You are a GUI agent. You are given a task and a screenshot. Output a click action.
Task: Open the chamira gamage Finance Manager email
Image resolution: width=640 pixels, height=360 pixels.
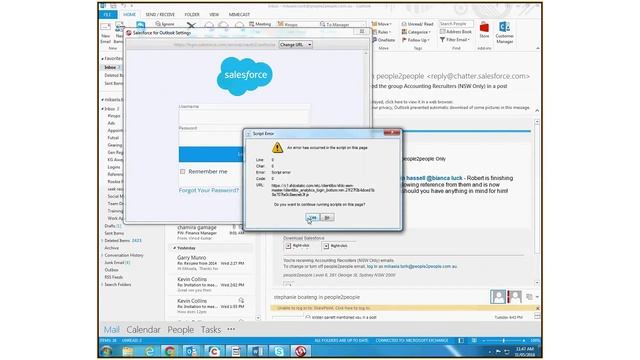coord(211,232)
